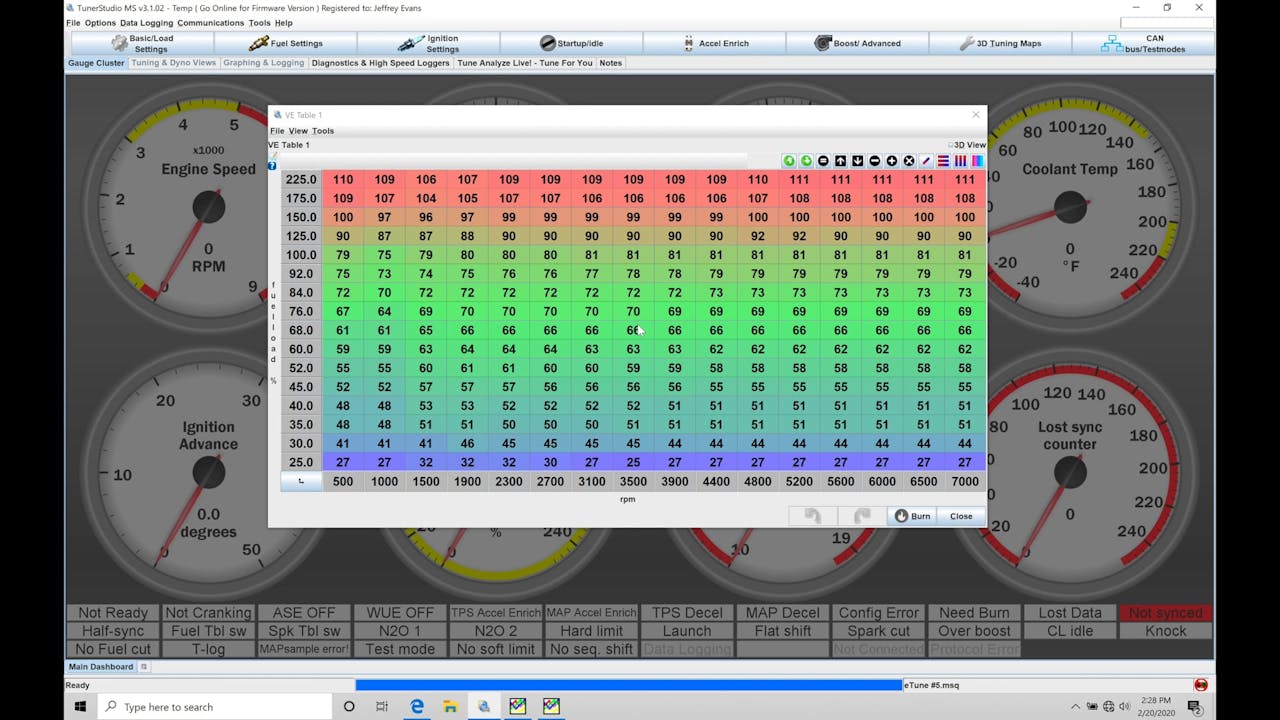Select the green increment-up arrow in VE Table toolbar

pos(790,160)
